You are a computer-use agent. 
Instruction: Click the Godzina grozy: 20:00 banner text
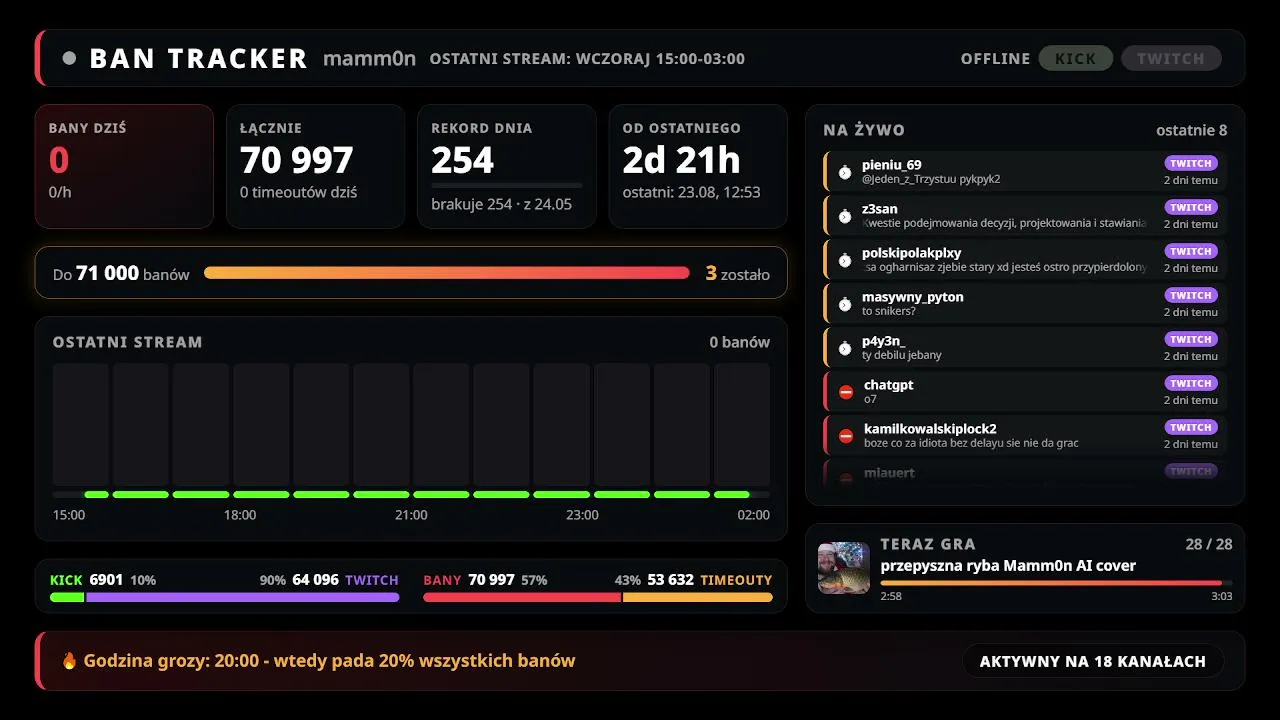click(x=329, y=661)
